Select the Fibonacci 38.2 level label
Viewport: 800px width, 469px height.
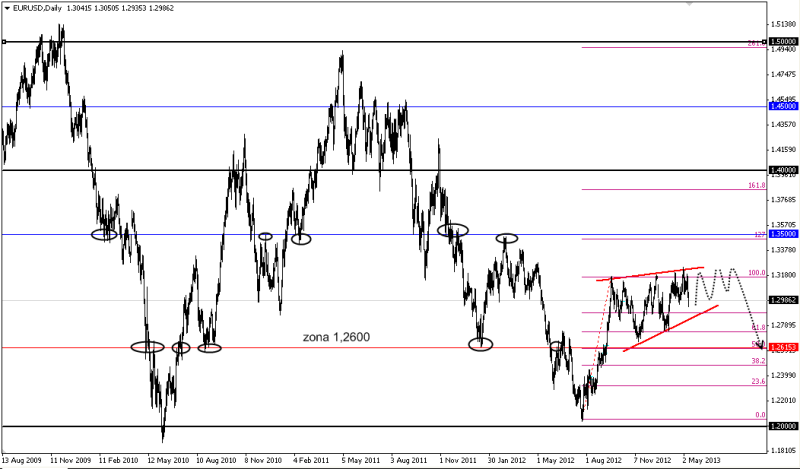[x=757, y=360]
